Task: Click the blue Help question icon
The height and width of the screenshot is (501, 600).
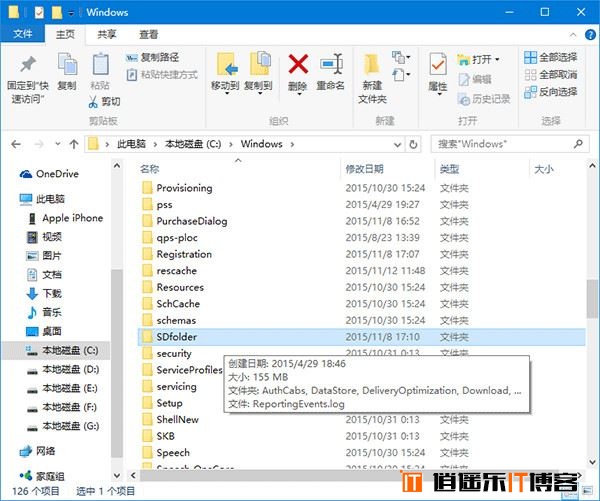Action: click(590, 35)
